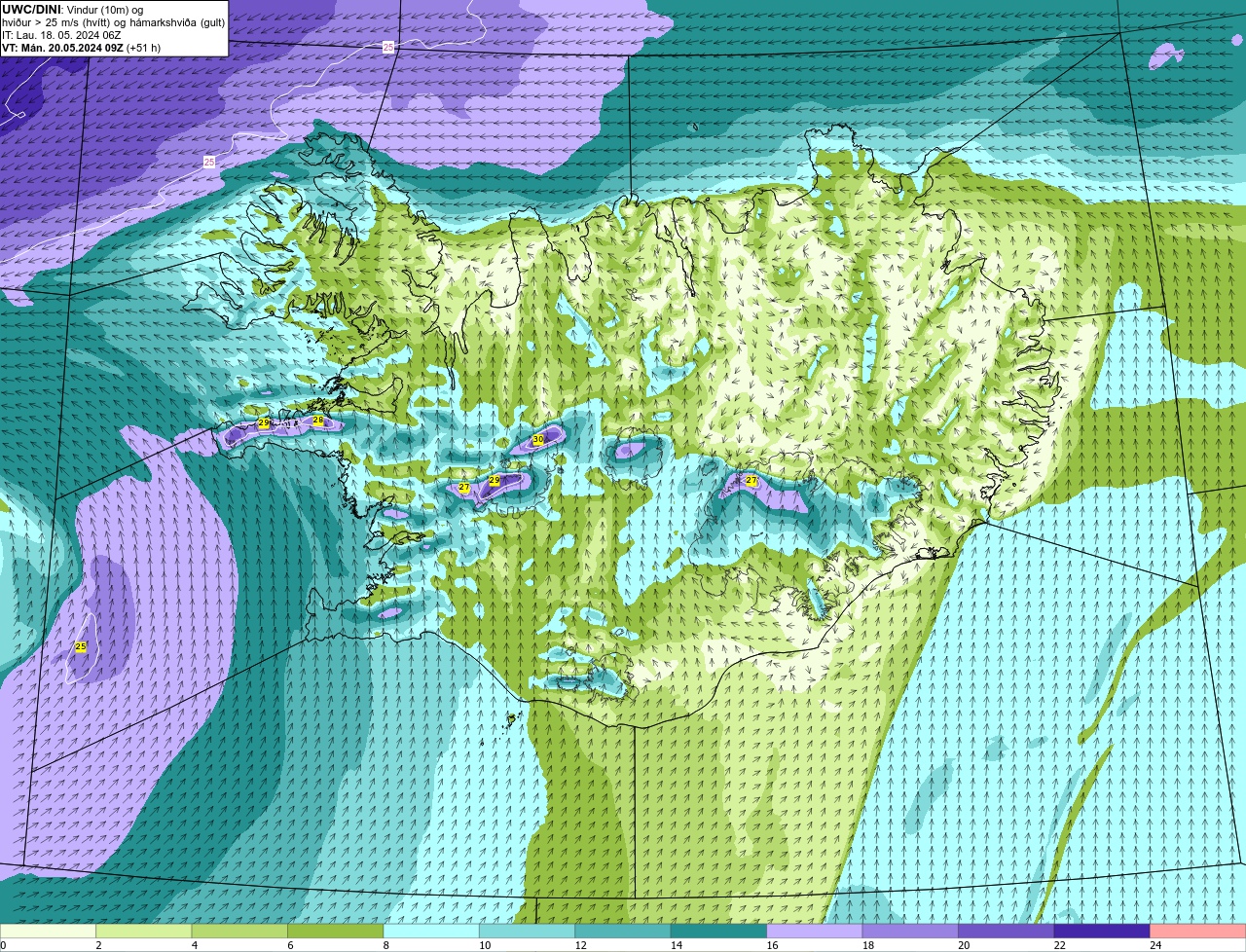Screen dimensions: 1246x952
Task: Pick the 18–20 purple legend swatch
Action: [911, 932]
